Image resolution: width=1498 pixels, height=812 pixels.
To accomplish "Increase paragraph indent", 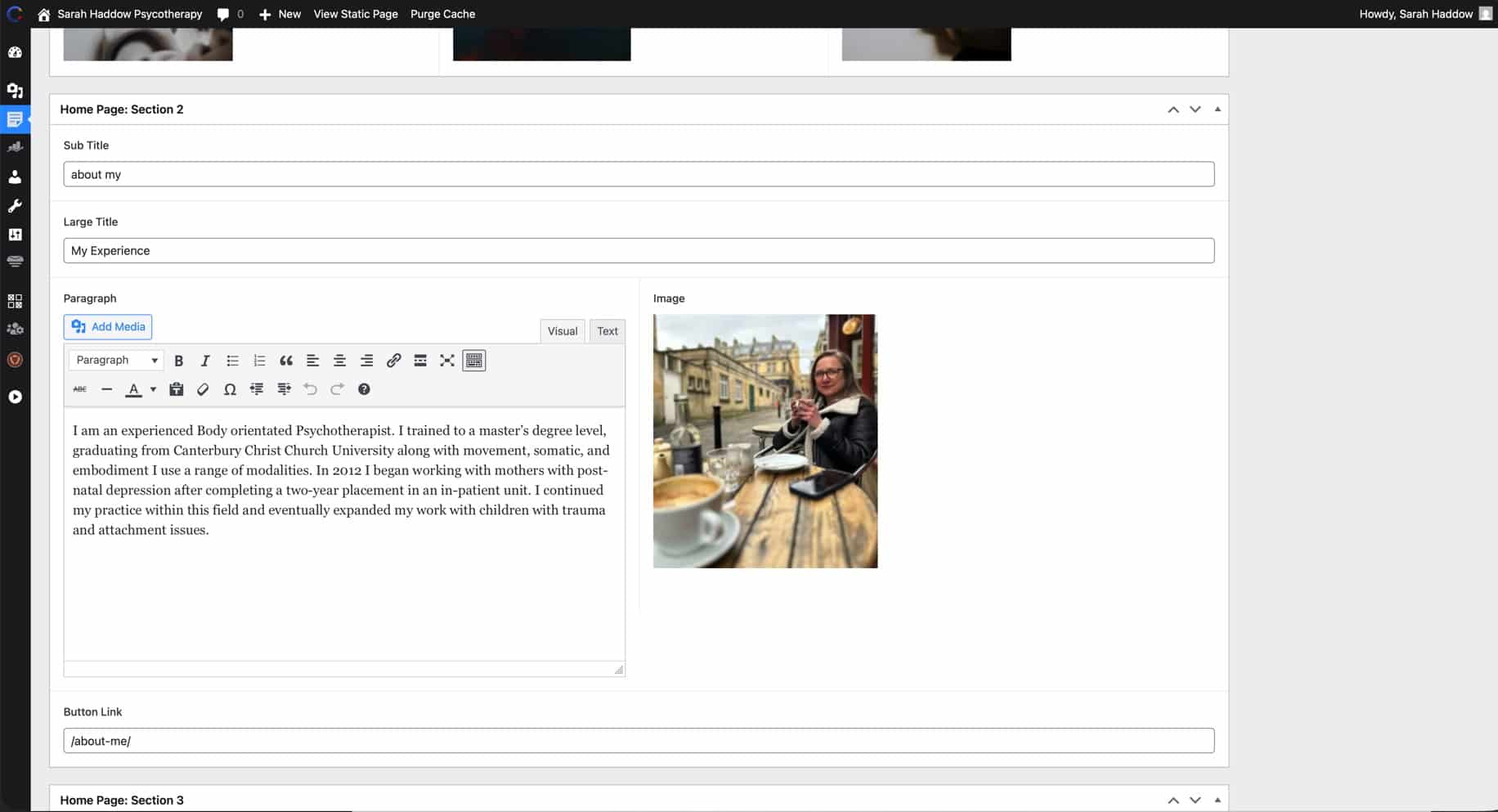I will tap(284, 389).
